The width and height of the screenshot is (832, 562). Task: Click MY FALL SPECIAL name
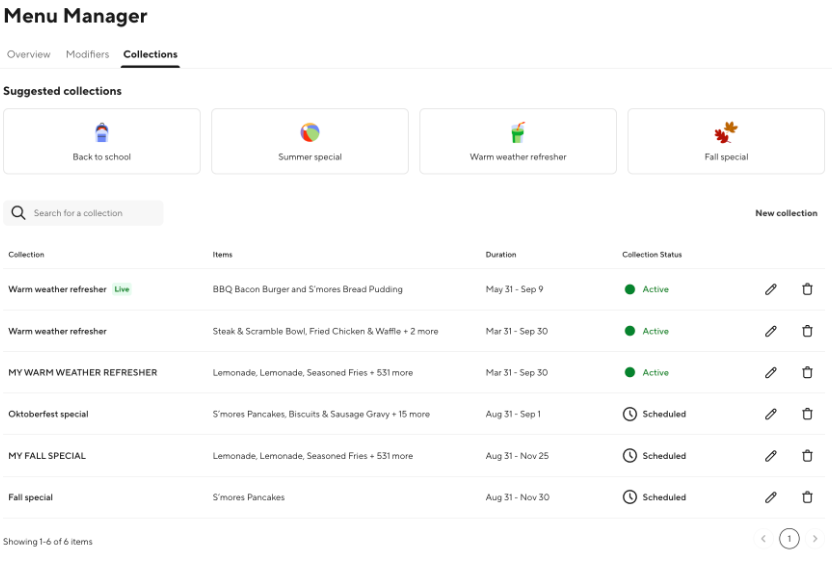[47, 456]
